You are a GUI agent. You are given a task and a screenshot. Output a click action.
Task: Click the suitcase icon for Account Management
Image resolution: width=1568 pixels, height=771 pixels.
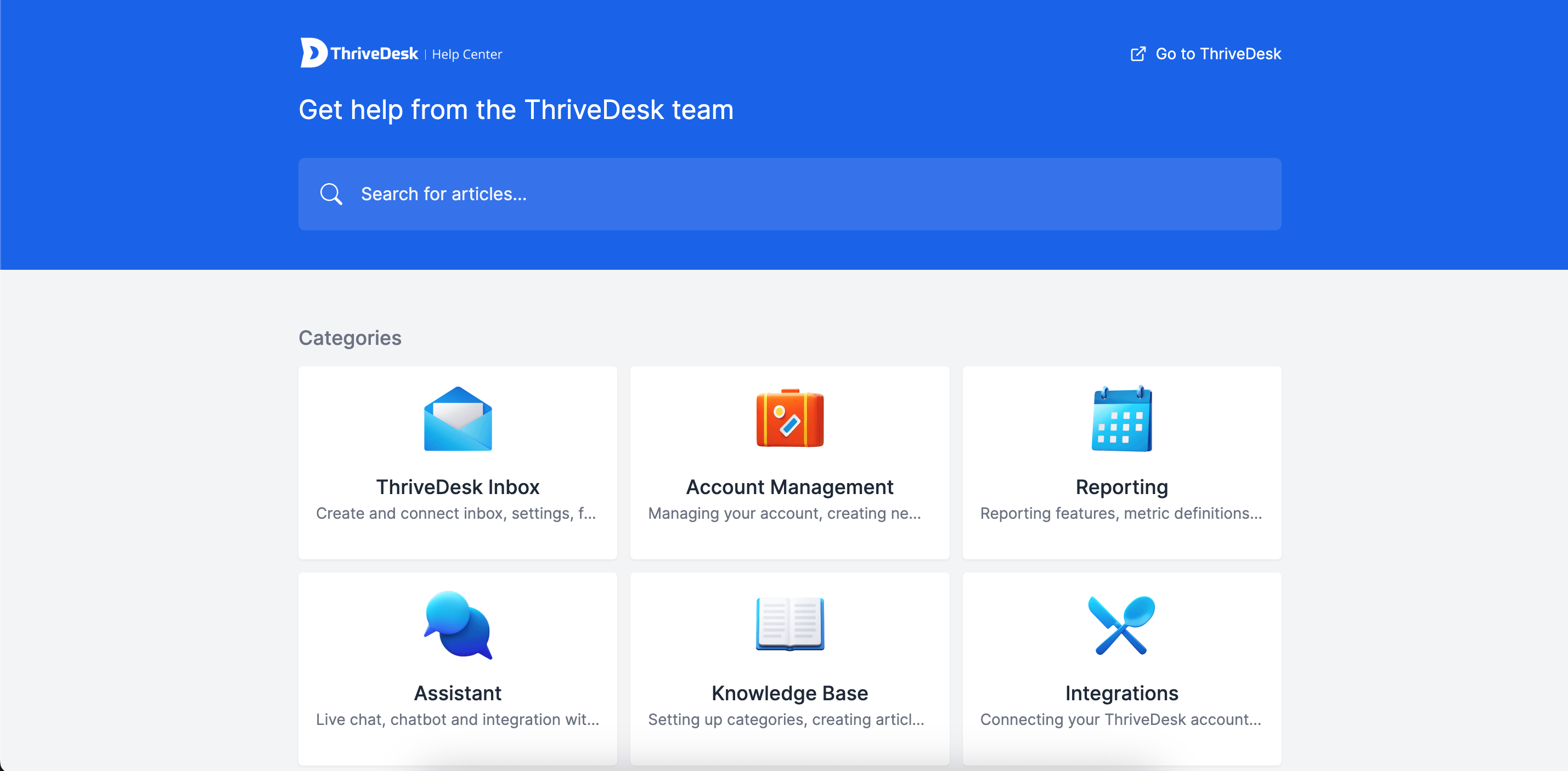(789, 418)
